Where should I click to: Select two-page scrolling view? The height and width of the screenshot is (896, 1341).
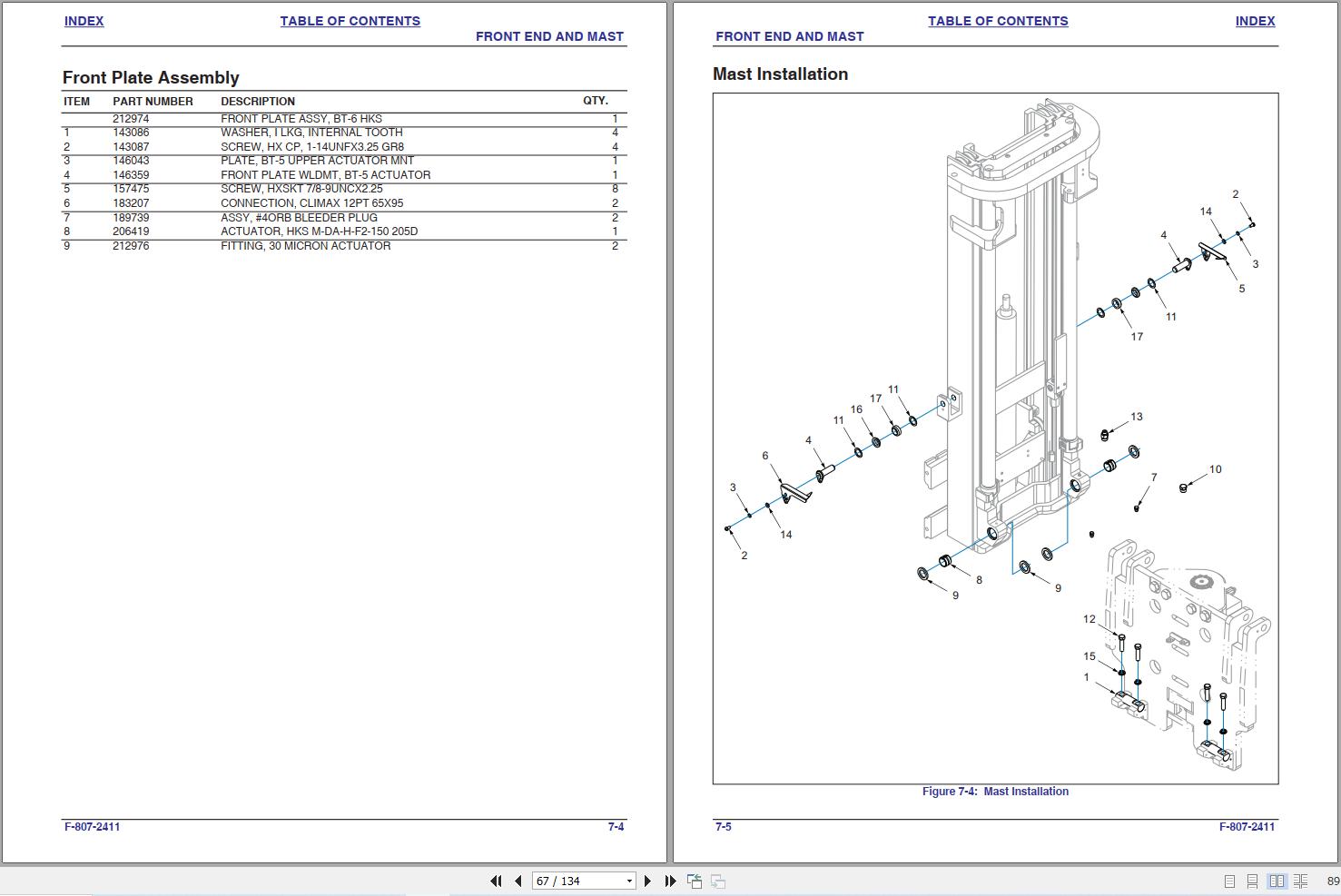coord(1301,881)
